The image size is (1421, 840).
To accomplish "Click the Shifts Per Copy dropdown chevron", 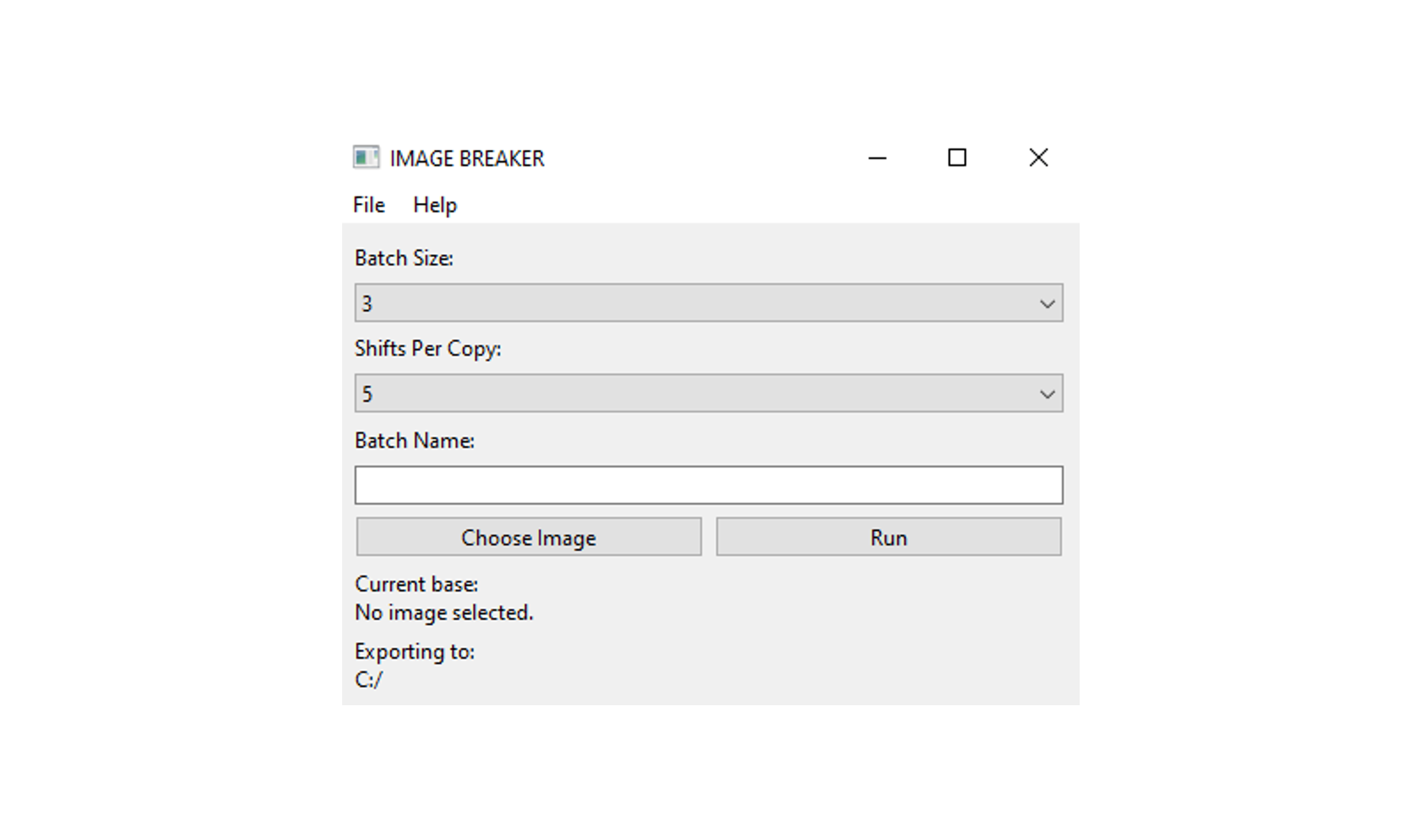I will click(x=1047, y=393).
